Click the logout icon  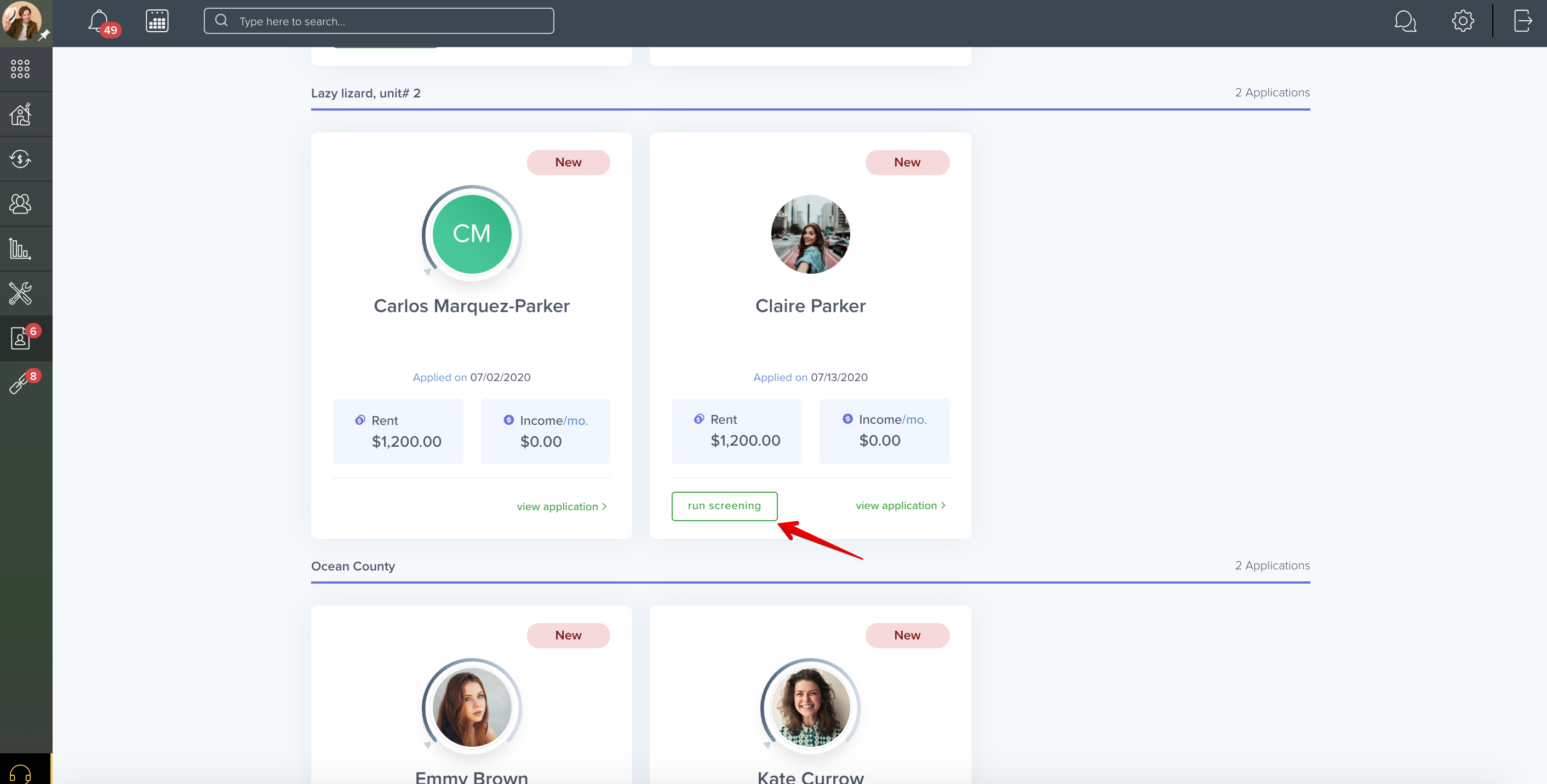tap(1522, 21)
